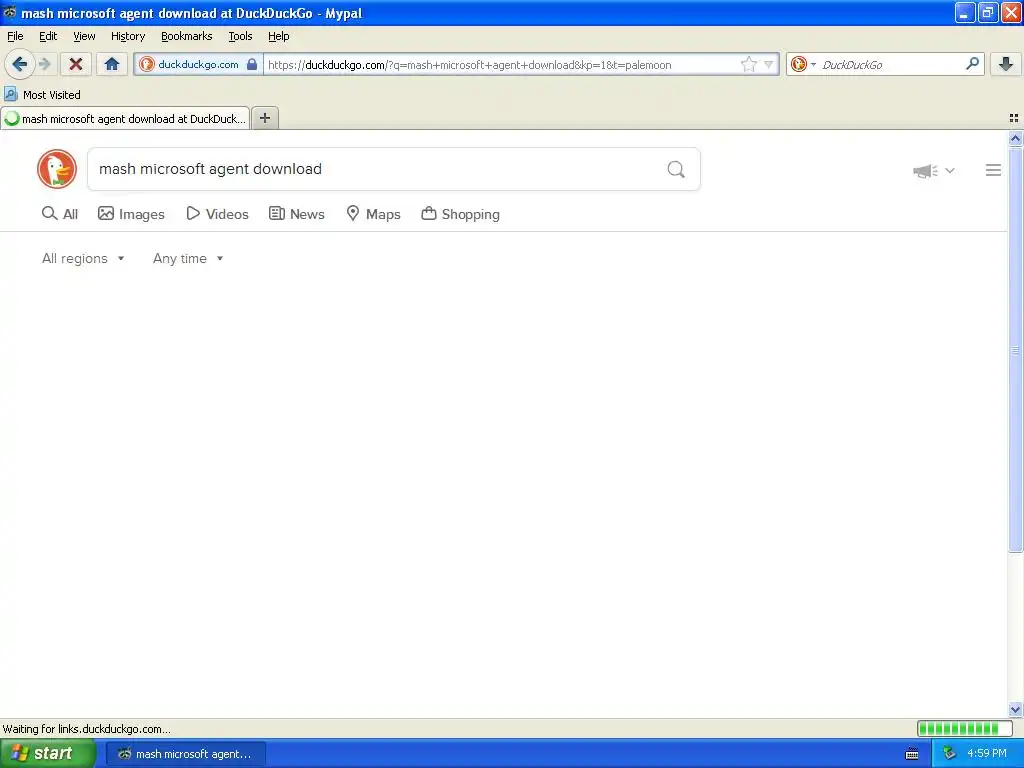This screenshot has width=1024, height=768.
Task: Open the megaphone feedback menu
Action: (x=934, y=170)
